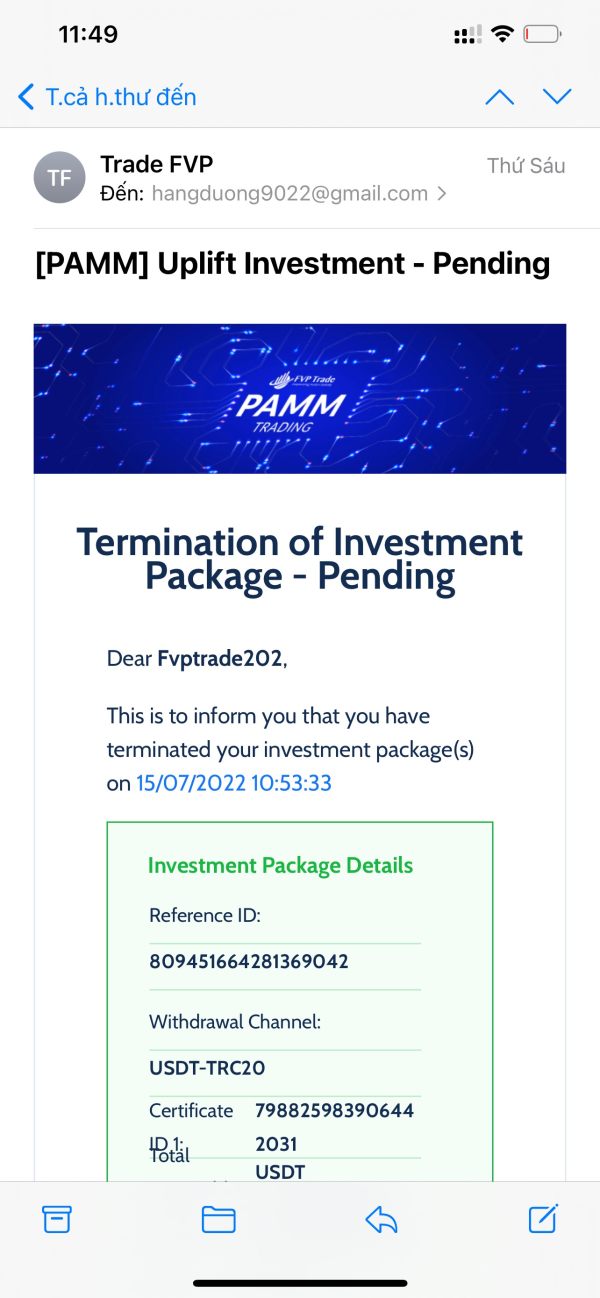Tap the USDT-TRC20 withdrawal channel text
600x1298 pixels.
(207, 1068)
